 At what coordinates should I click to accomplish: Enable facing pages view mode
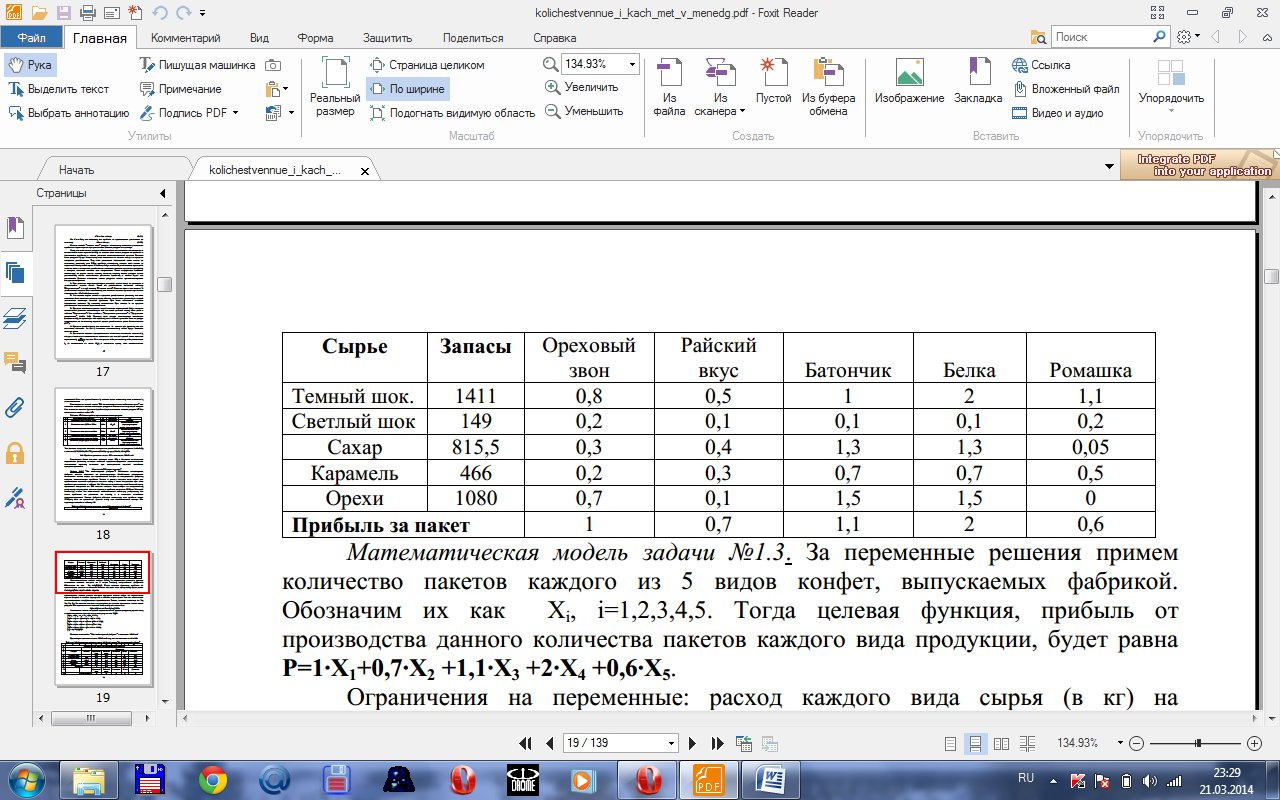pos(1002,744)
